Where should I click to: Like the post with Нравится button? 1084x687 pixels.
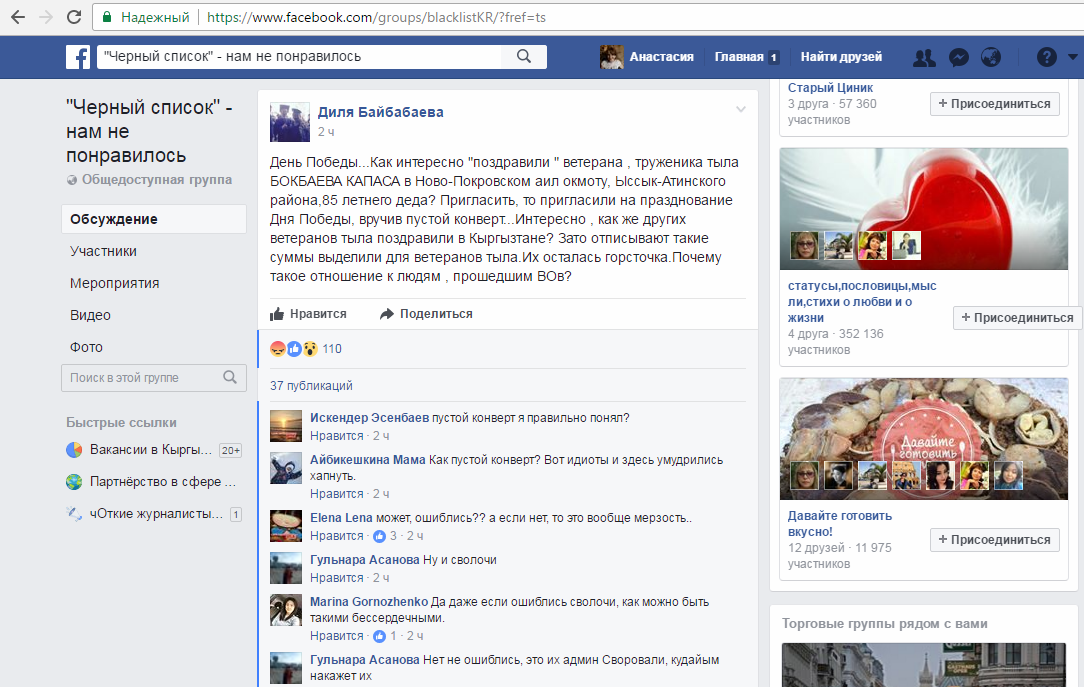(x=309, y=314)
